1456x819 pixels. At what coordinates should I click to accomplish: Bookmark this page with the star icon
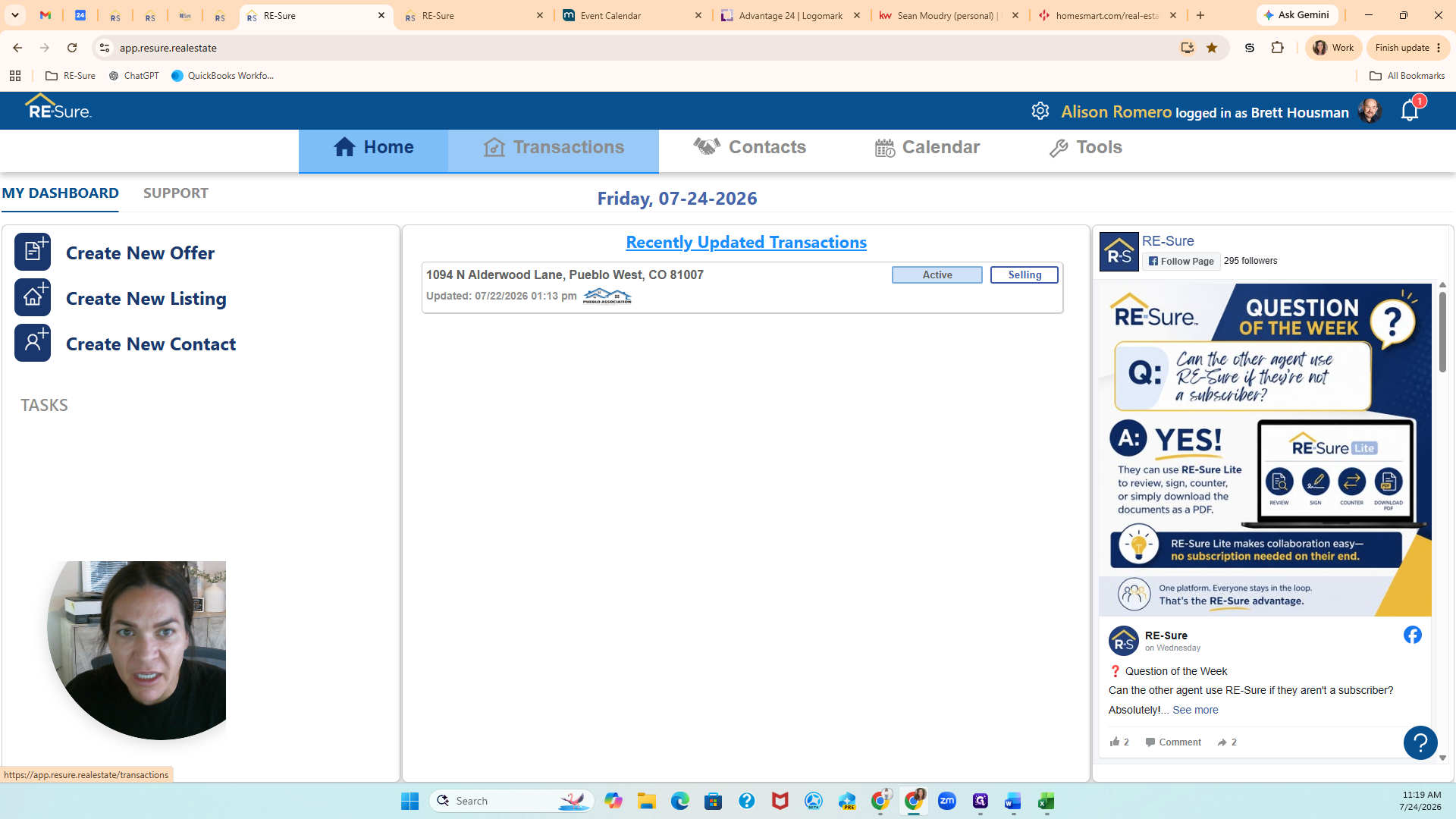pyautogui.click(x=1212, y=48)
